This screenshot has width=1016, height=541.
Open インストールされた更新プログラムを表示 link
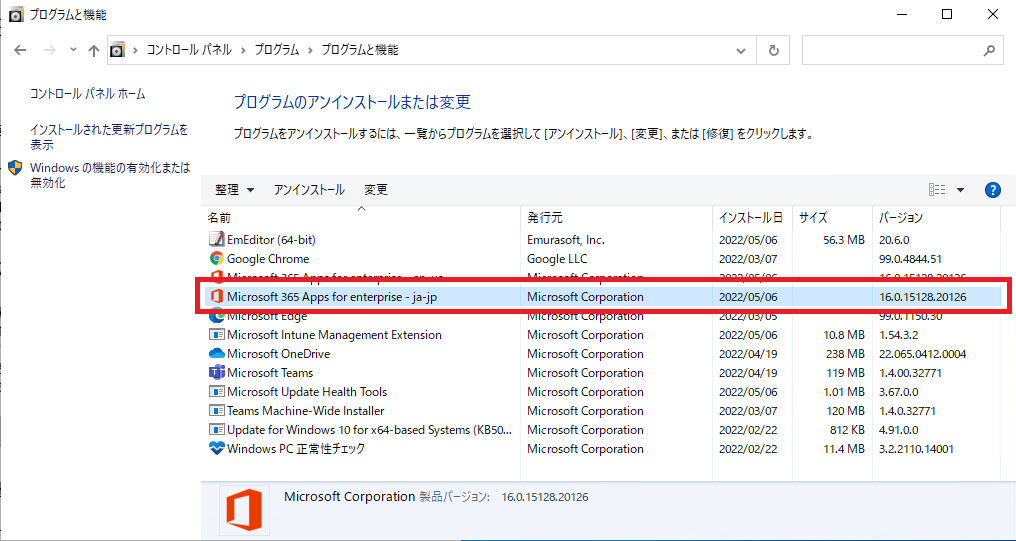109,137
